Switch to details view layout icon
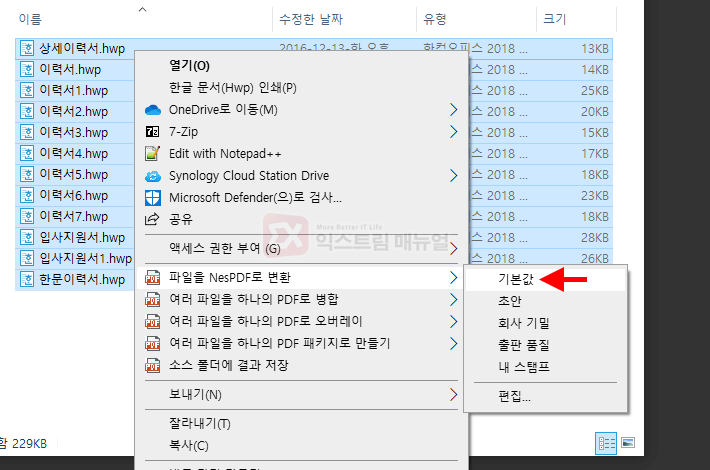The height and width of the screenshot is (470, 710). coord(606,443)
